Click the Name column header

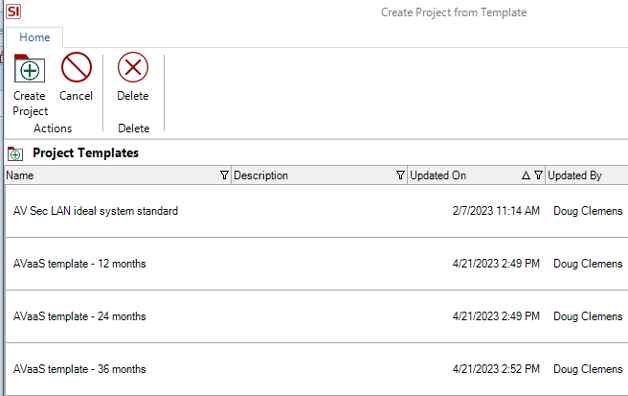pyautogui.click(x=118, y=175)
